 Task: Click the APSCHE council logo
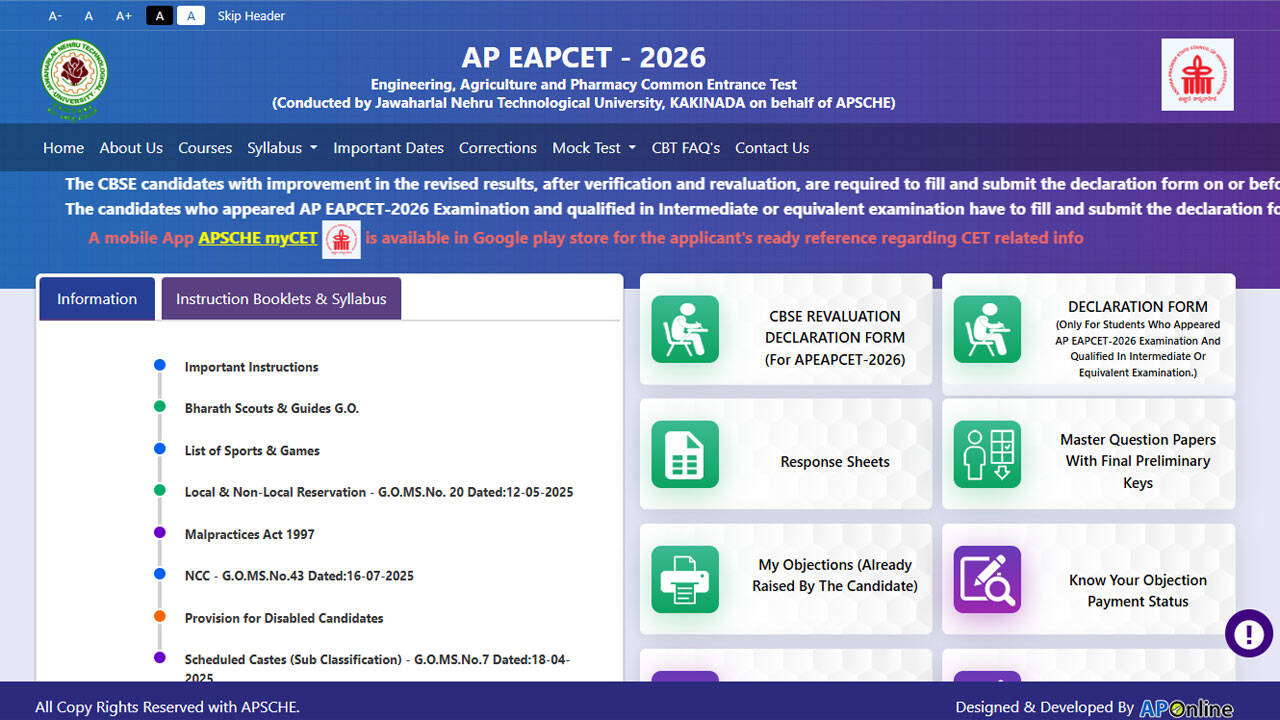click(1197, 75)
